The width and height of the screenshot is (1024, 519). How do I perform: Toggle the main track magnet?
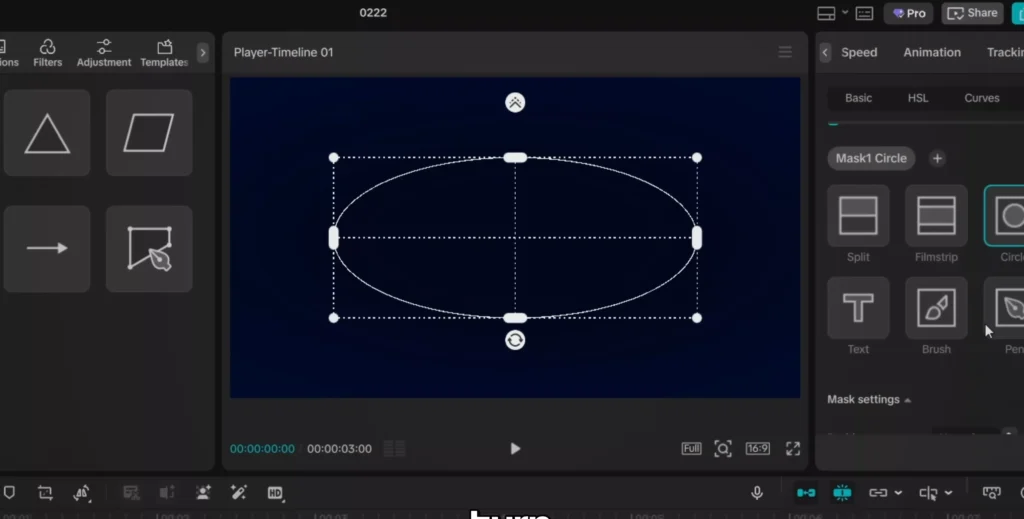[x=806, y=493]
